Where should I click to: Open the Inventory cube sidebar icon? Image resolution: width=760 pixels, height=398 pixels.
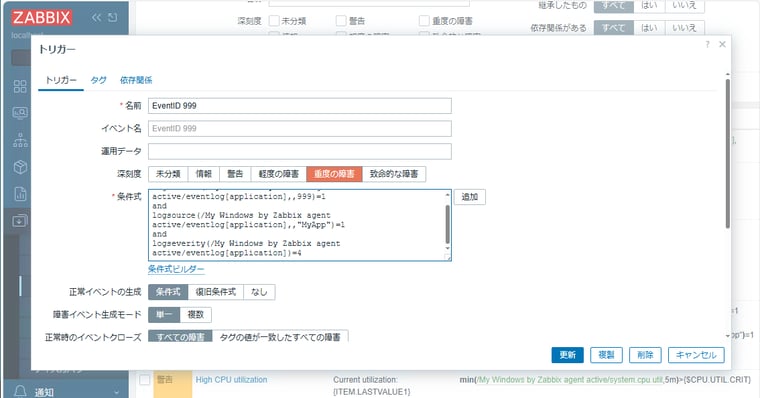click(20, 167)
